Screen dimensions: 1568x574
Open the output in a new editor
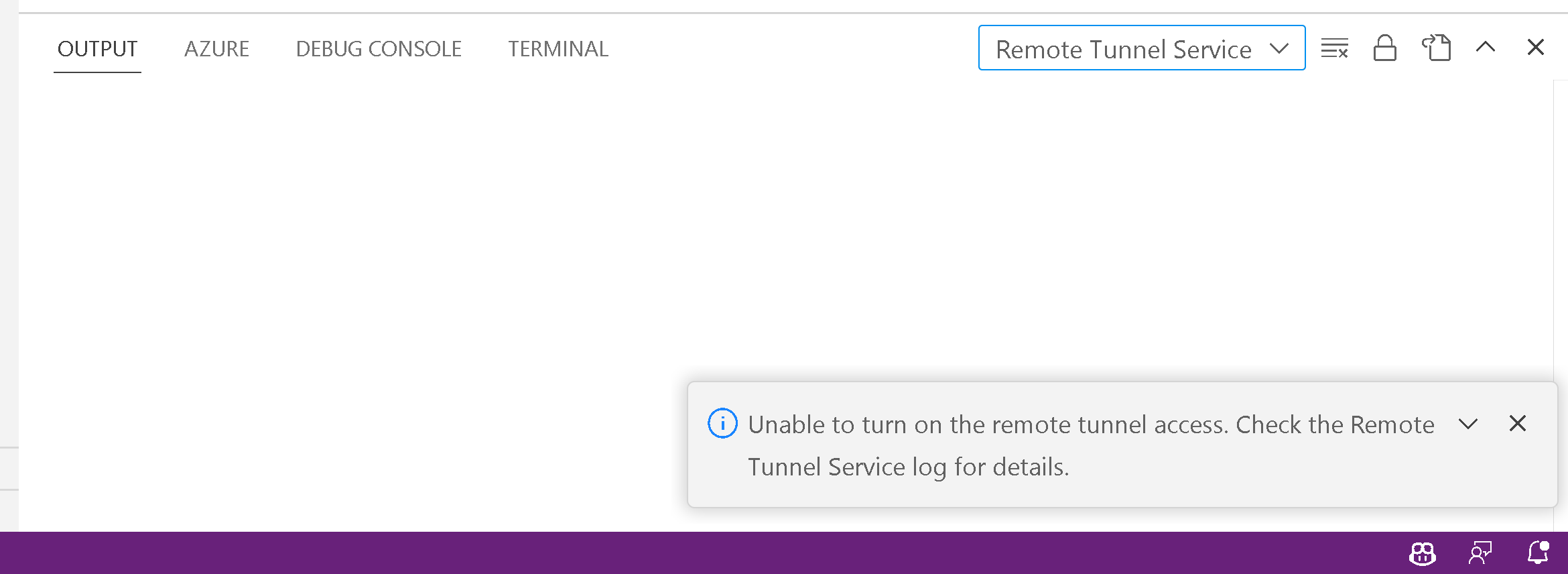pos(1436,48)
